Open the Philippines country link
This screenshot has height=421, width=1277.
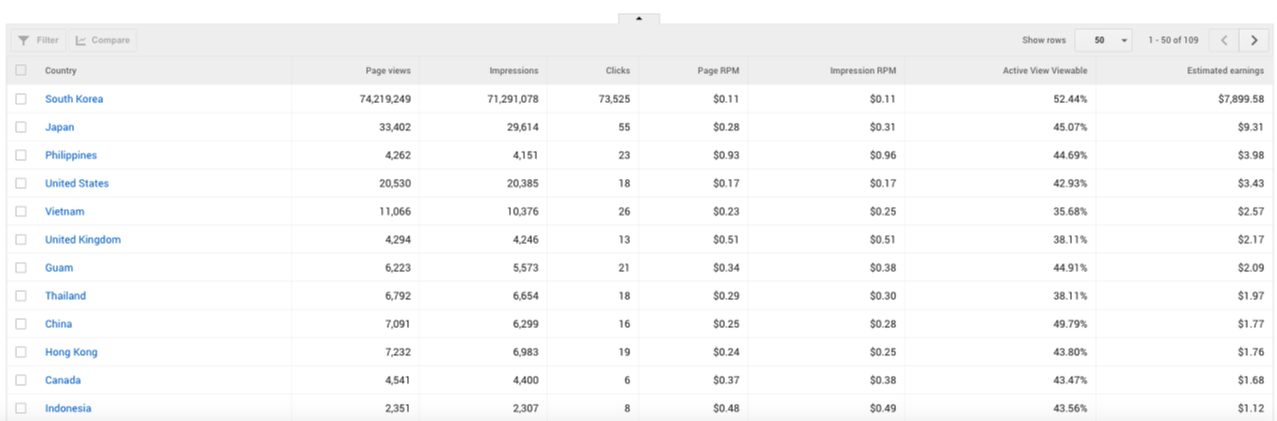click(71, 155)
